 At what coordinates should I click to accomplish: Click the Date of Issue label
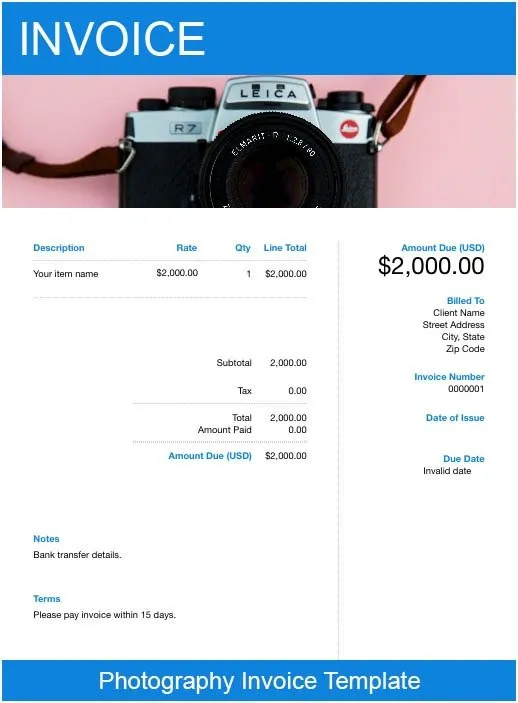click(455, 418)
